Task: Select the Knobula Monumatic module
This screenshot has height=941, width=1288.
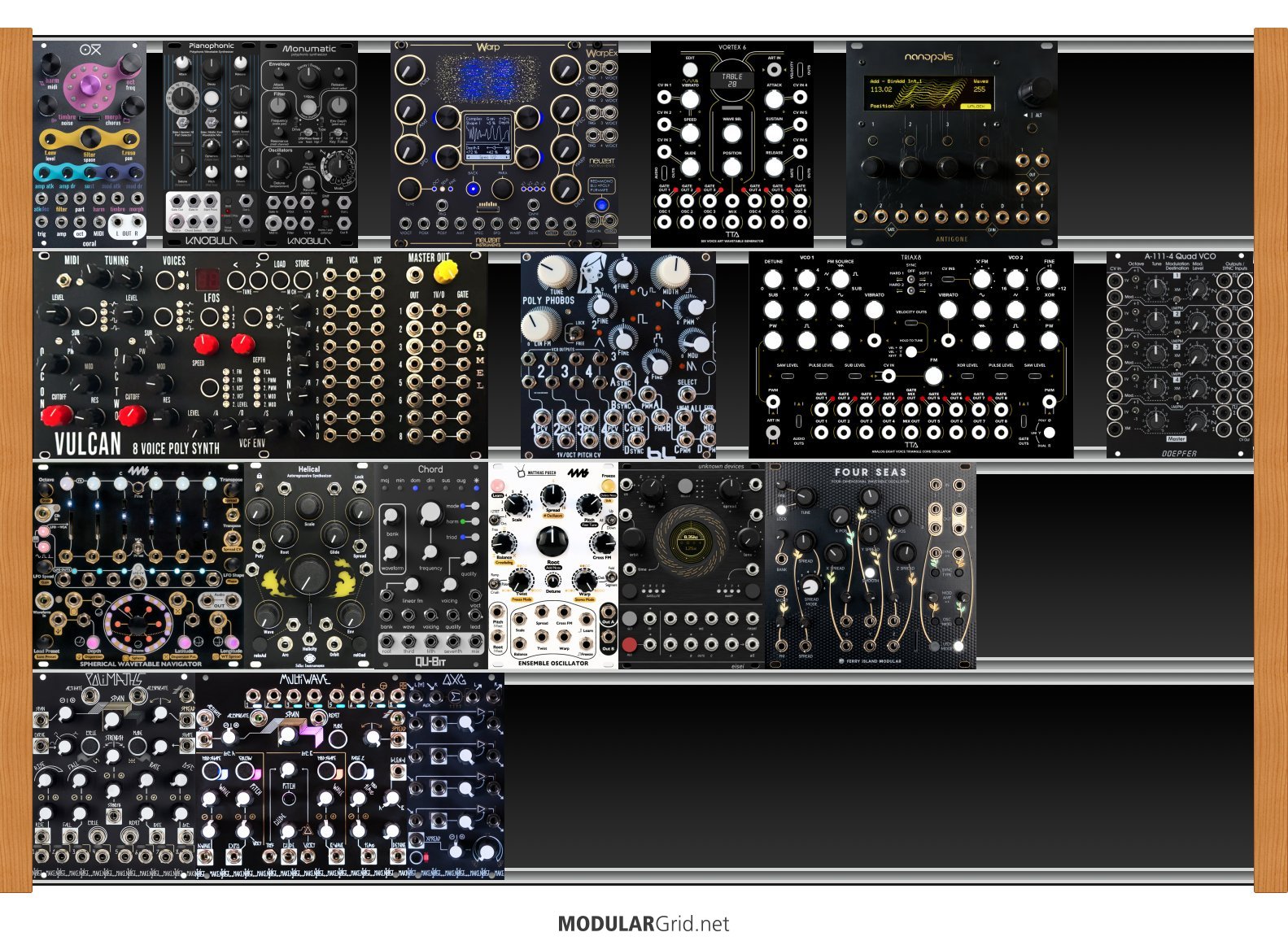Action: [309, 145]
